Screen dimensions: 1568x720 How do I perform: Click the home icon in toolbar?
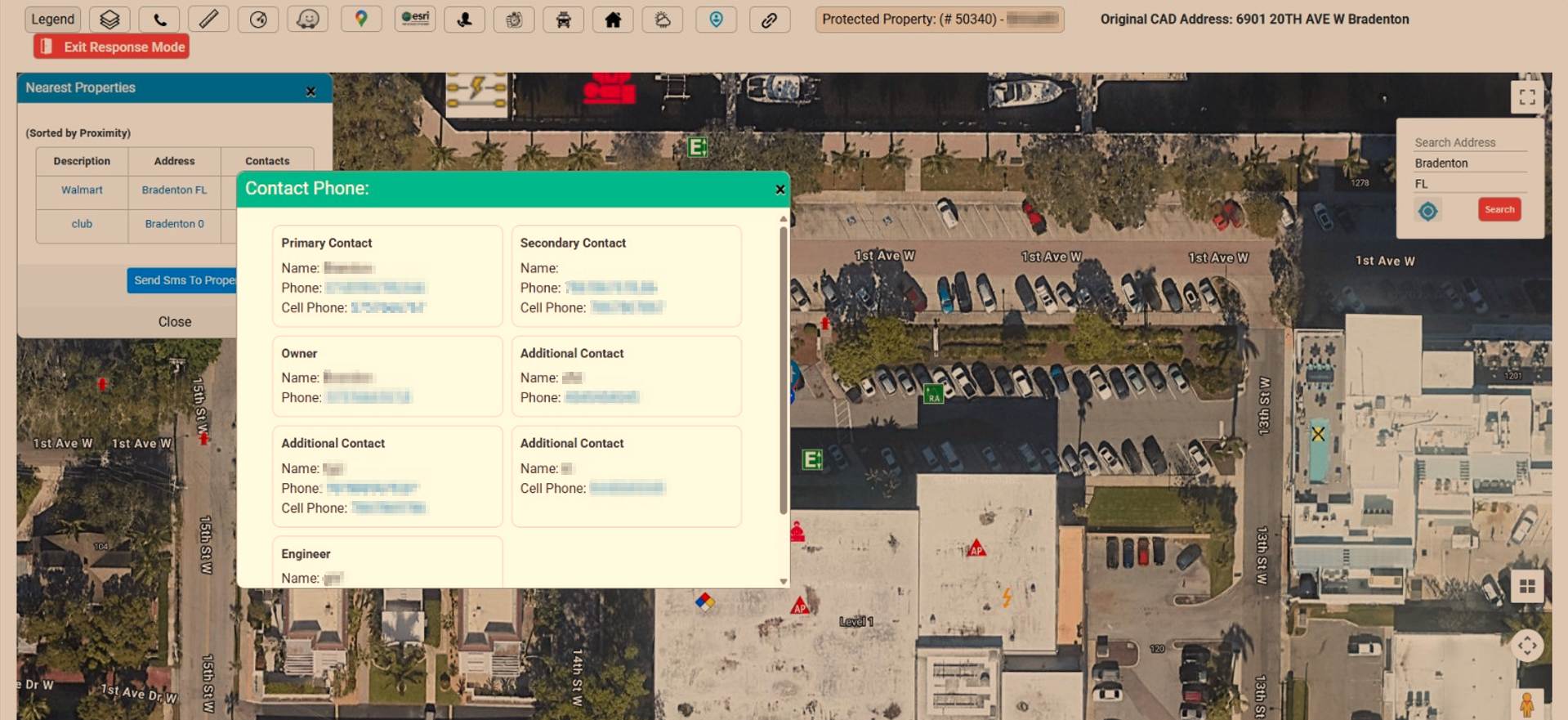(613, 19)
